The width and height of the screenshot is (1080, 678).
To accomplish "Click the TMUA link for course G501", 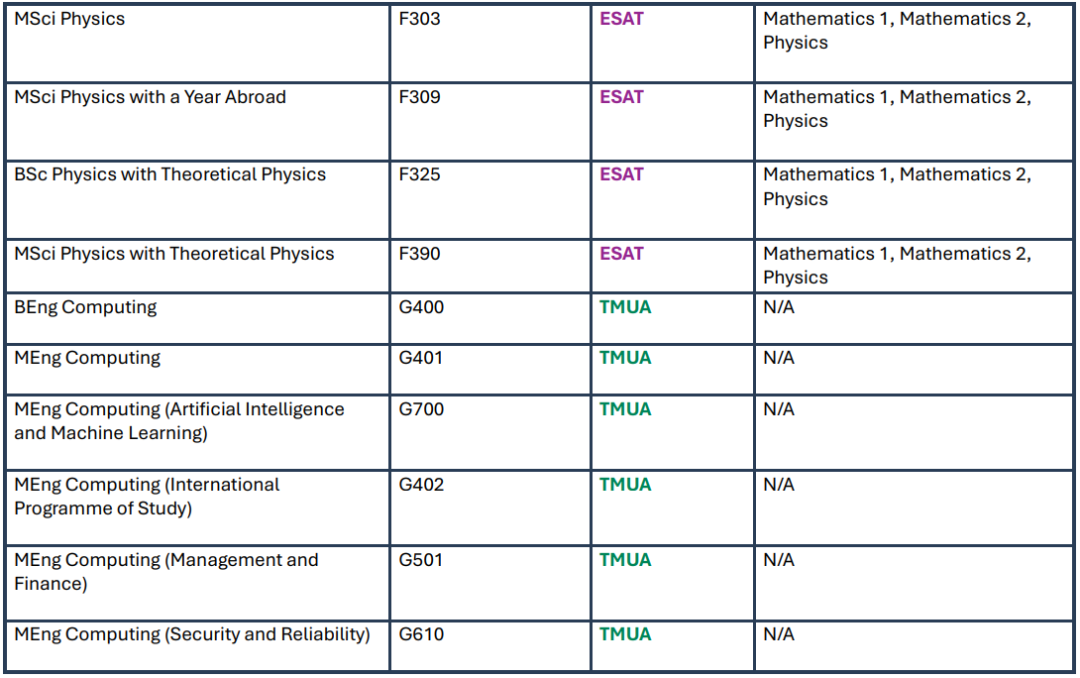I will [x=625, y=560].
